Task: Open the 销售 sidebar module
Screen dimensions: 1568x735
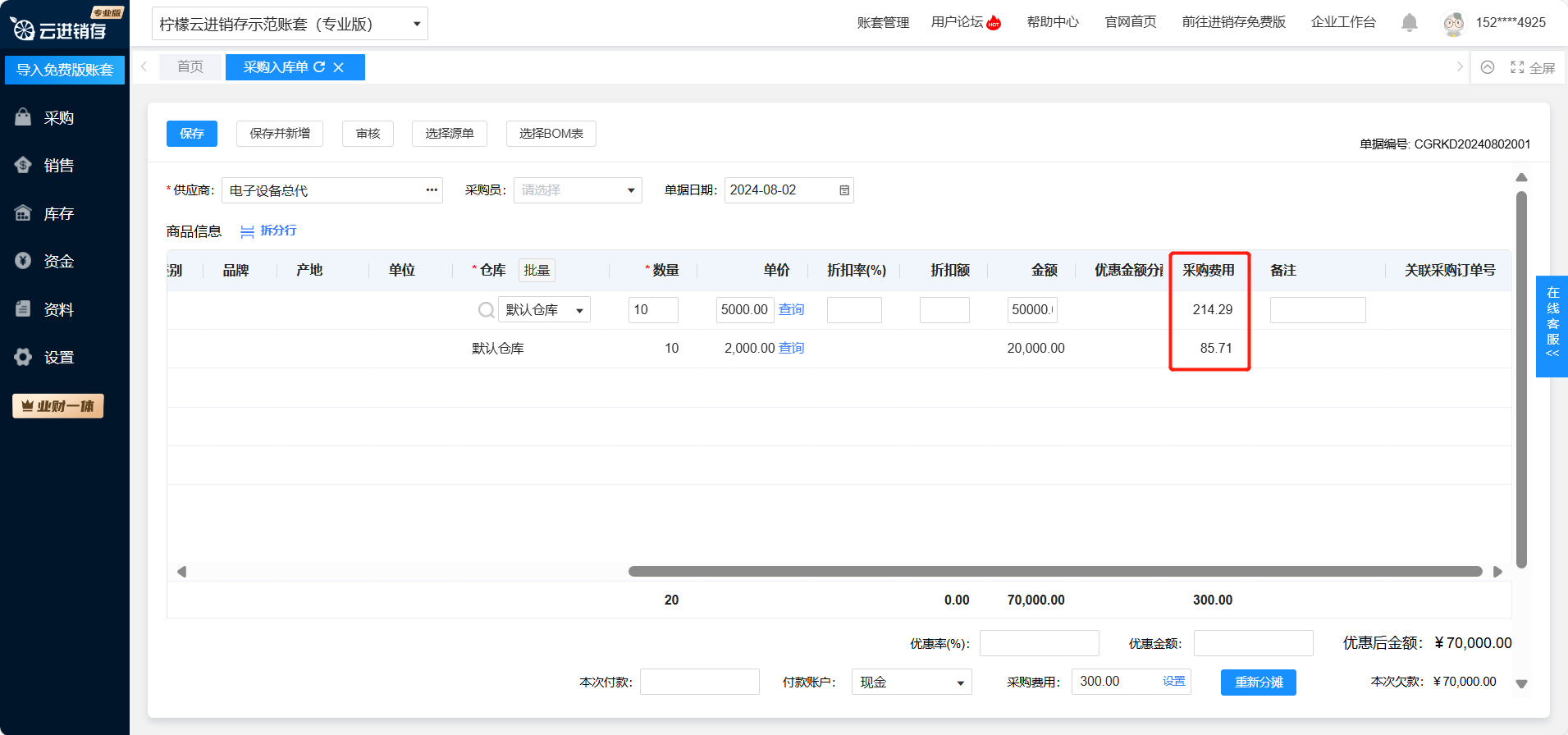Action: point(46,165)
